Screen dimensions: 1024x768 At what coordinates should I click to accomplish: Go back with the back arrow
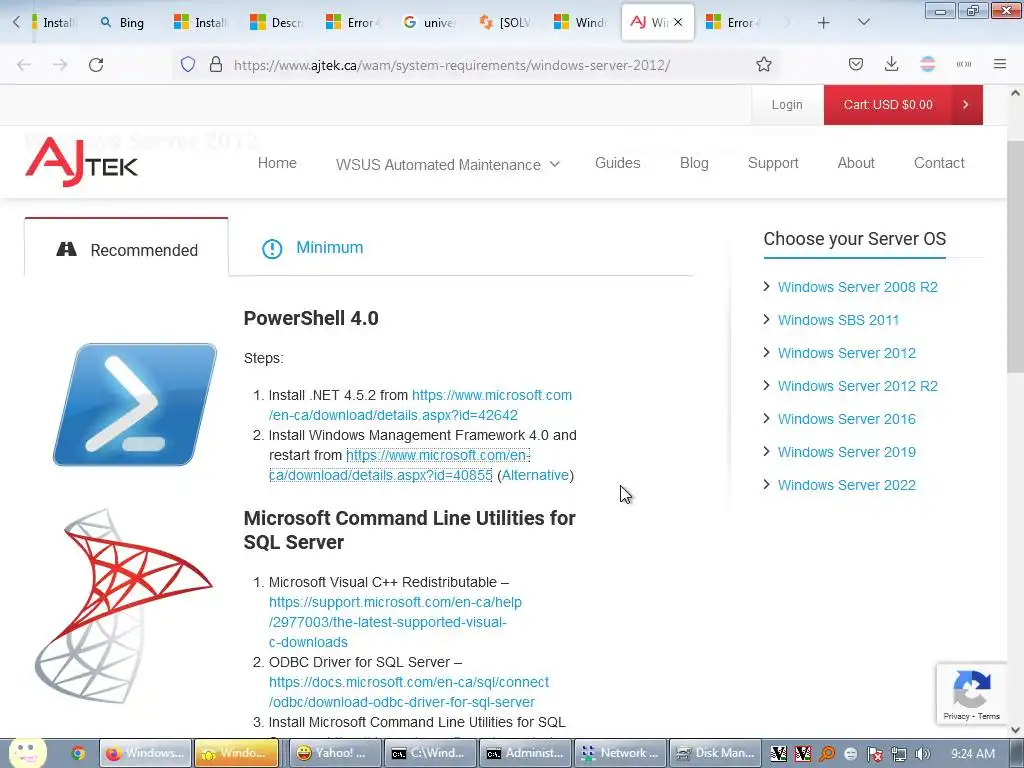24,65
